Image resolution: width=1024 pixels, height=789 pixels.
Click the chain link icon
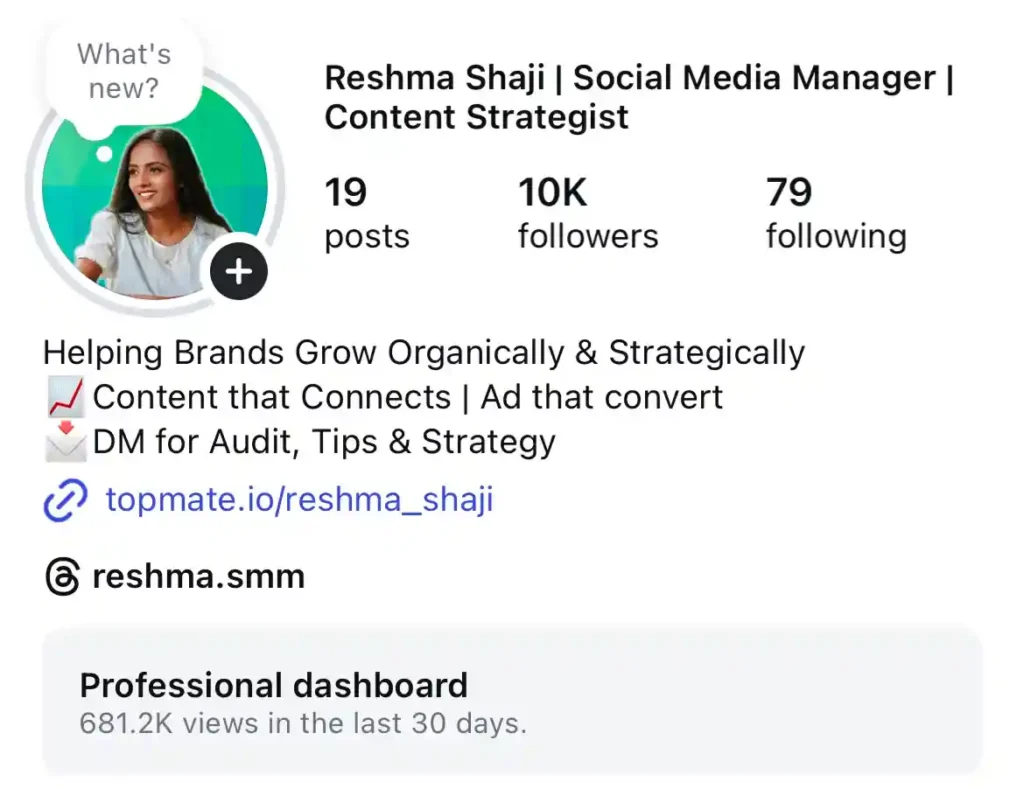[66, 500]
